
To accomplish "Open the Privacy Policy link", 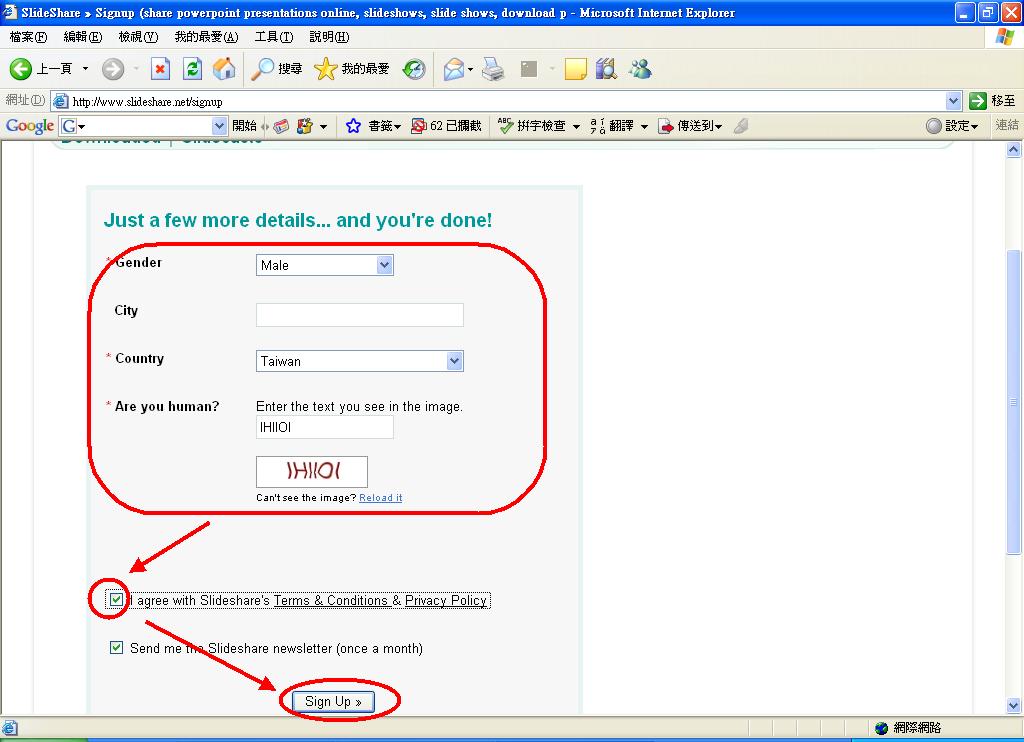I will point(445,600).
